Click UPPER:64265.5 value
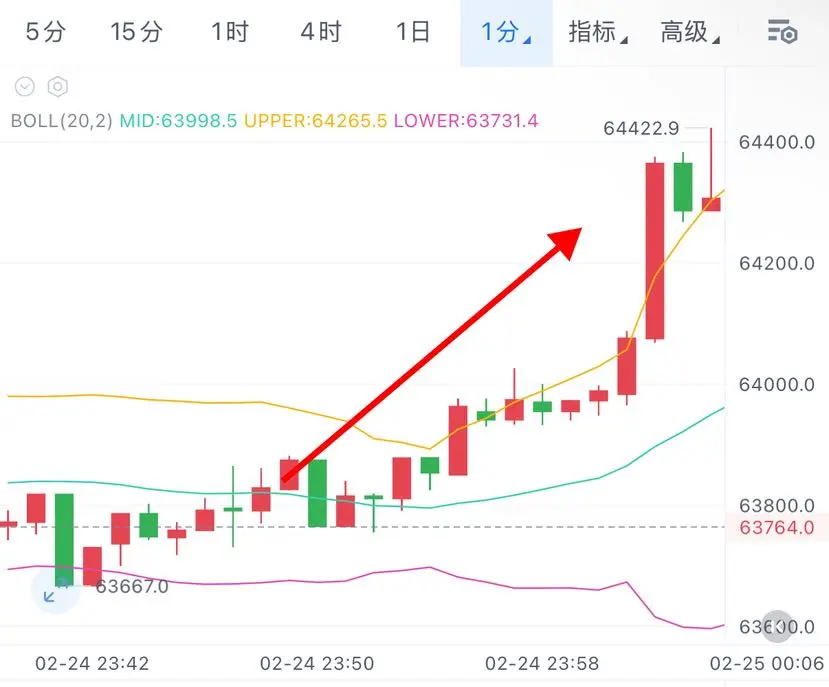The width and height of the screenshot is (829, 687). (x=316, y=121)
